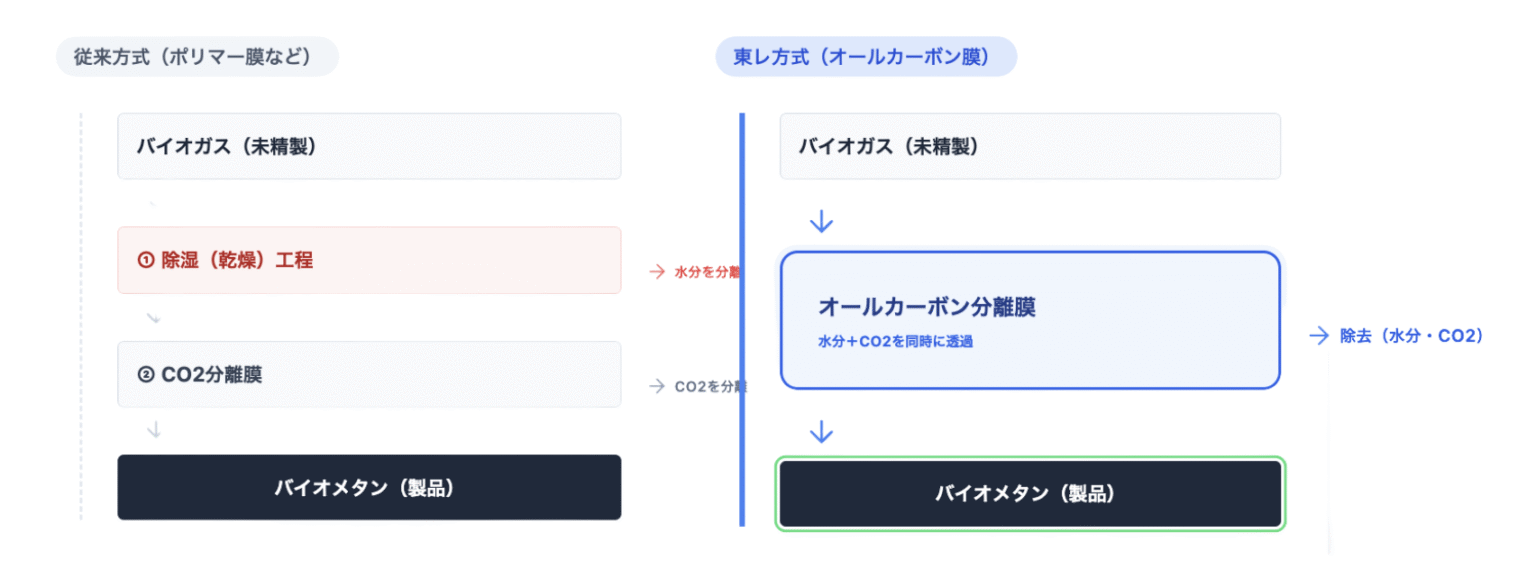The image size is (1536, 561).
Task: Select the 東レ方式（オールカーボン膜） label pill
Action: click(x=866, y=57)
